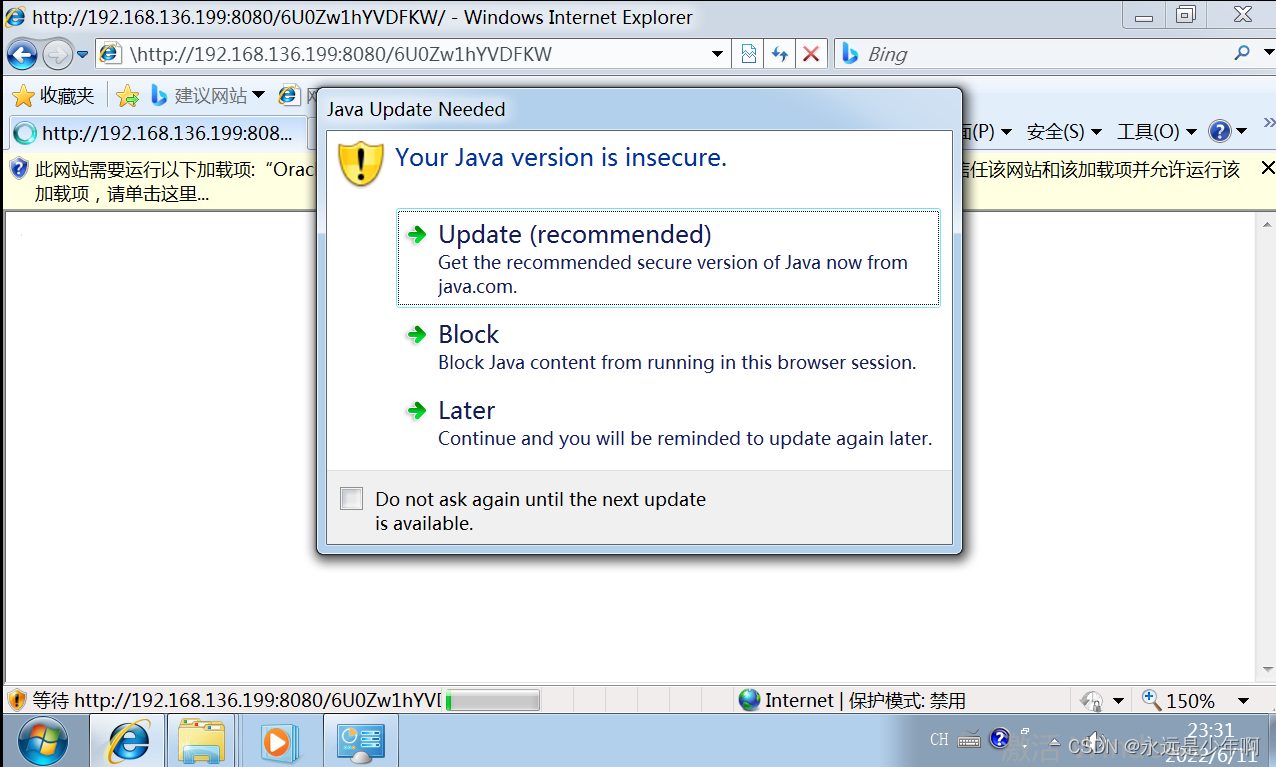
Task: Expand the address bar history dropdown
Action: pyautogui.click(x=718, y=54)
